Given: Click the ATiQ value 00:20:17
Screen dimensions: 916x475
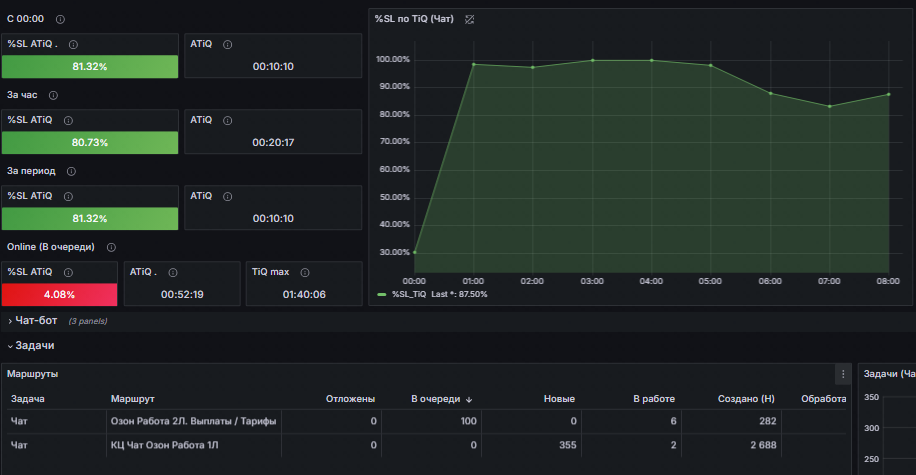Looking at the screenshot, I should click(x=273, y=143).
